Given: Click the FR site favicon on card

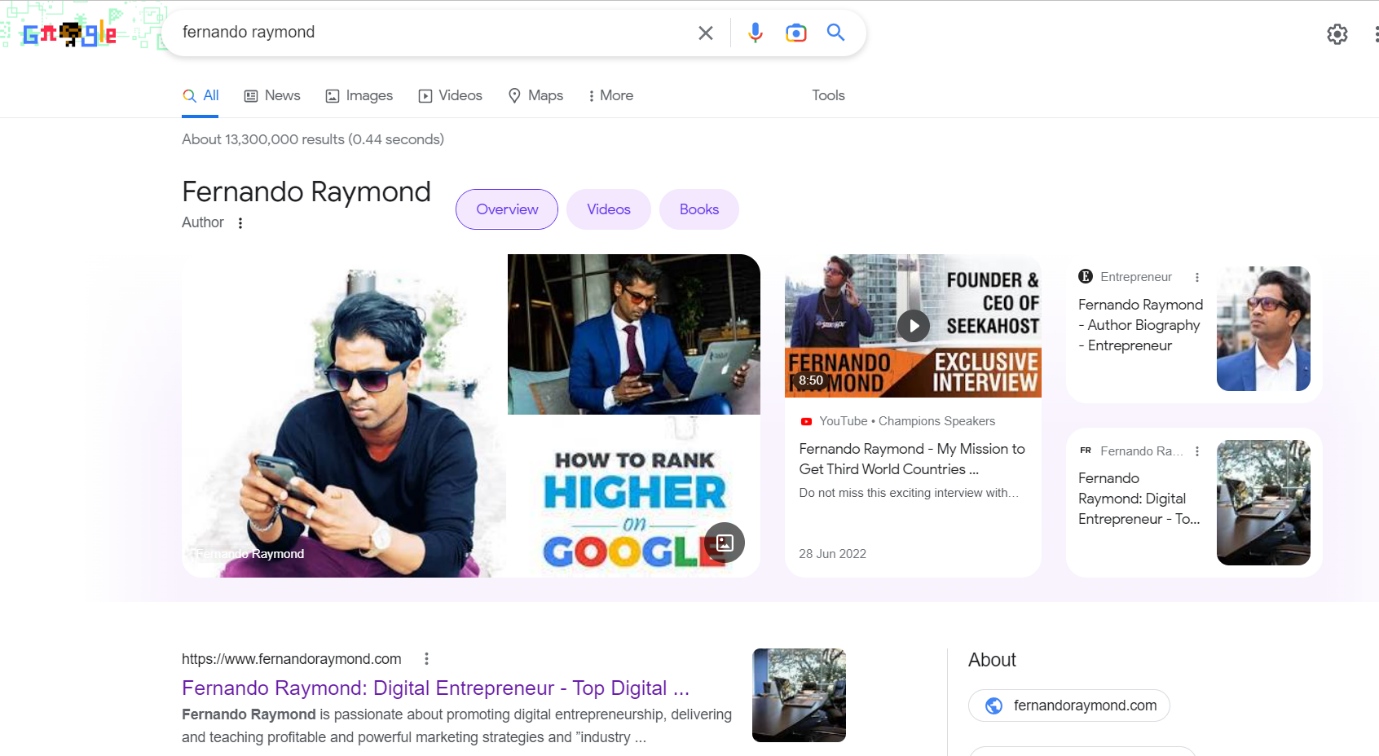Looking at the screenshot, I should 1085,451.
